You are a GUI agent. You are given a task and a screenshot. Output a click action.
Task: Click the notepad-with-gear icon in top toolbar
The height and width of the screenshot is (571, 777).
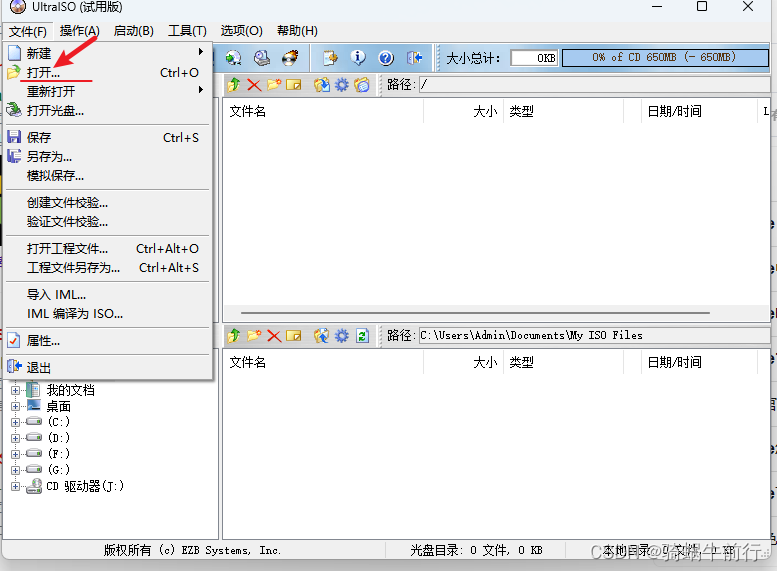point(330,58)
